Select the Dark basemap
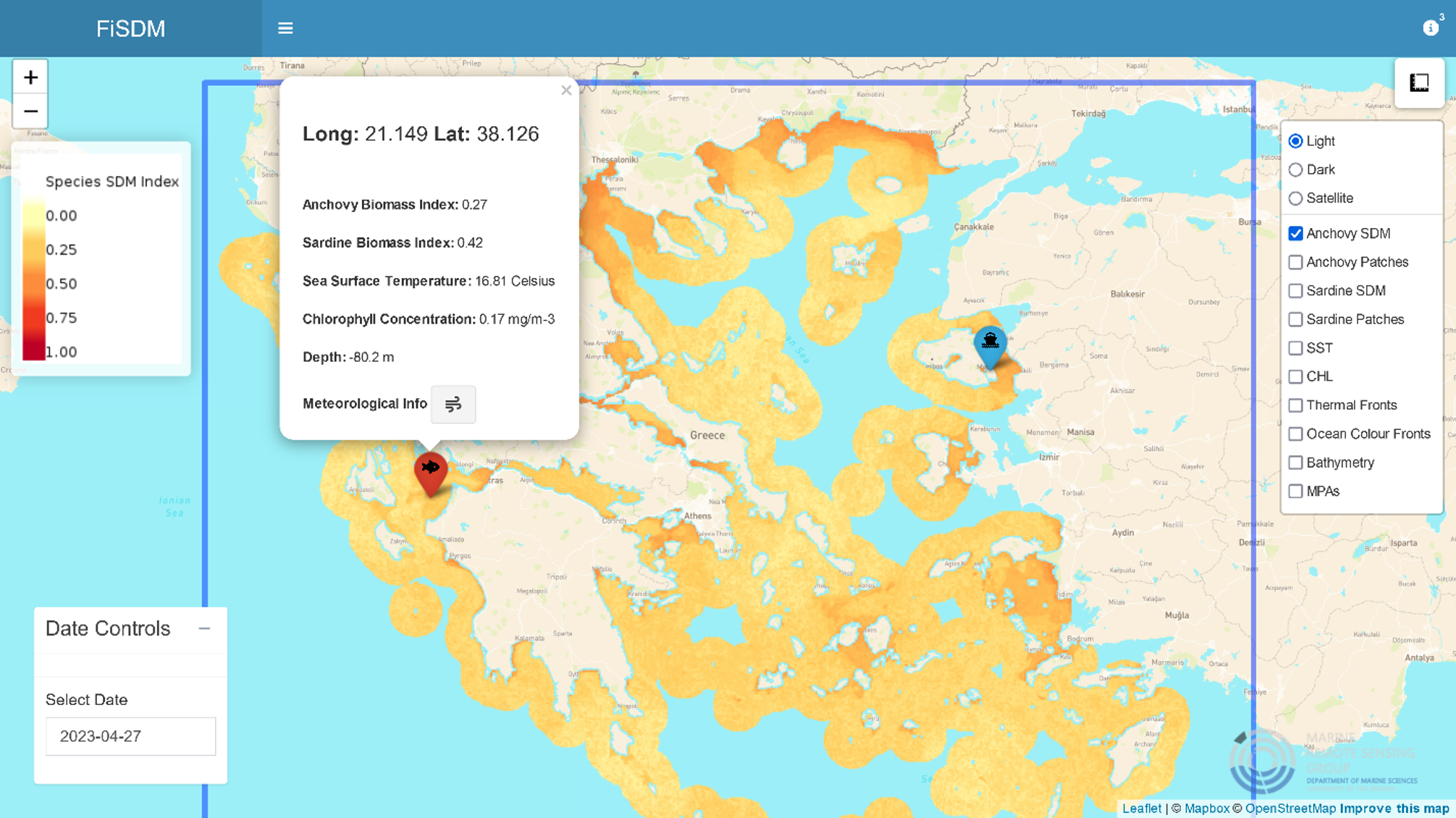The height and width of the screenshot is (818, 1456). click(1295, 169)
